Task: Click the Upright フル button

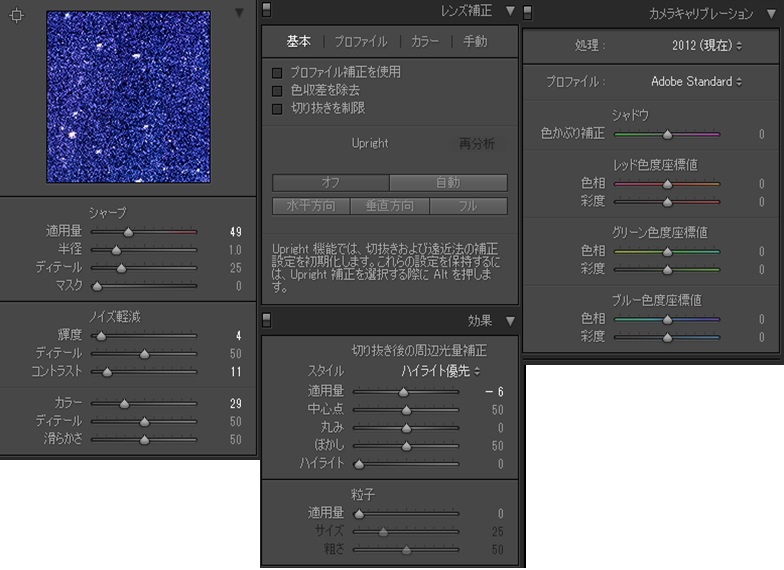Action: click(x=468, y=206)
